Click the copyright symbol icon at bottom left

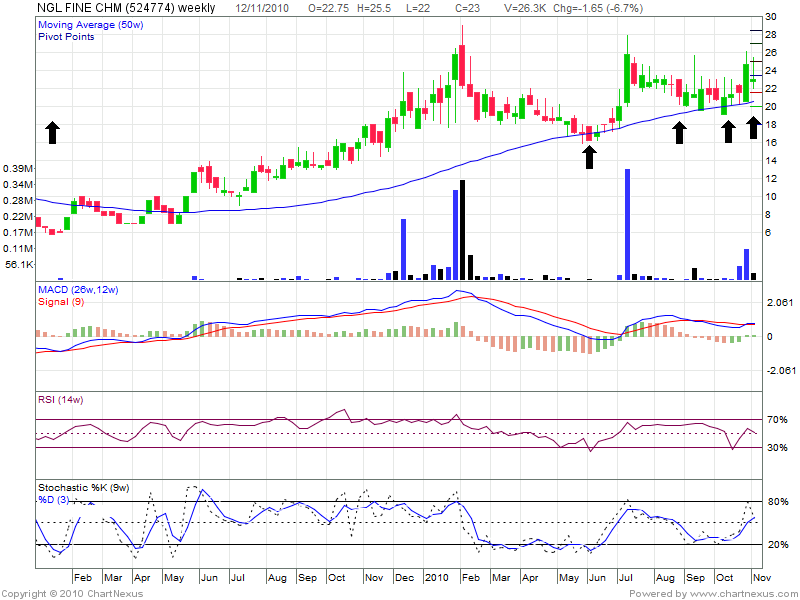[7, 593]
